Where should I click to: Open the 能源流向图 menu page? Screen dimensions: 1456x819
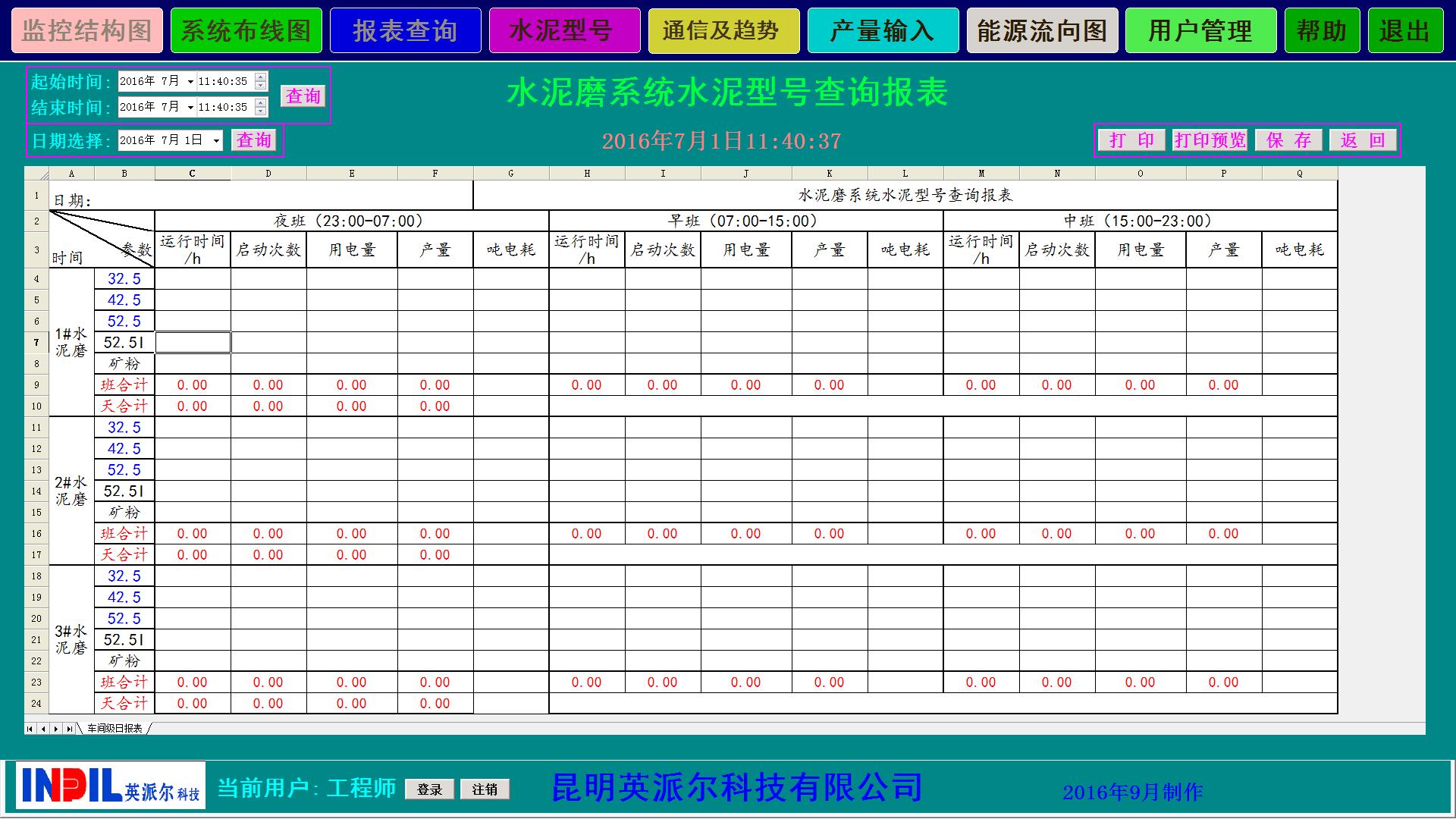click(x=1041, y=31)
